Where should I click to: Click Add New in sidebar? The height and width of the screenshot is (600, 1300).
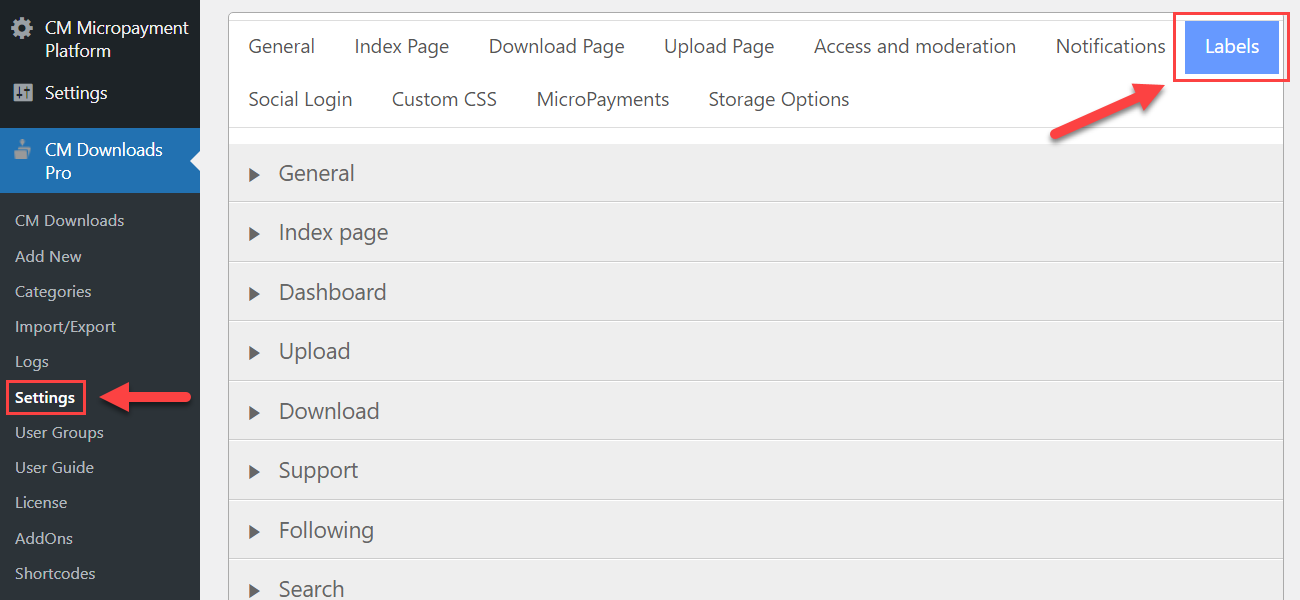48,257
